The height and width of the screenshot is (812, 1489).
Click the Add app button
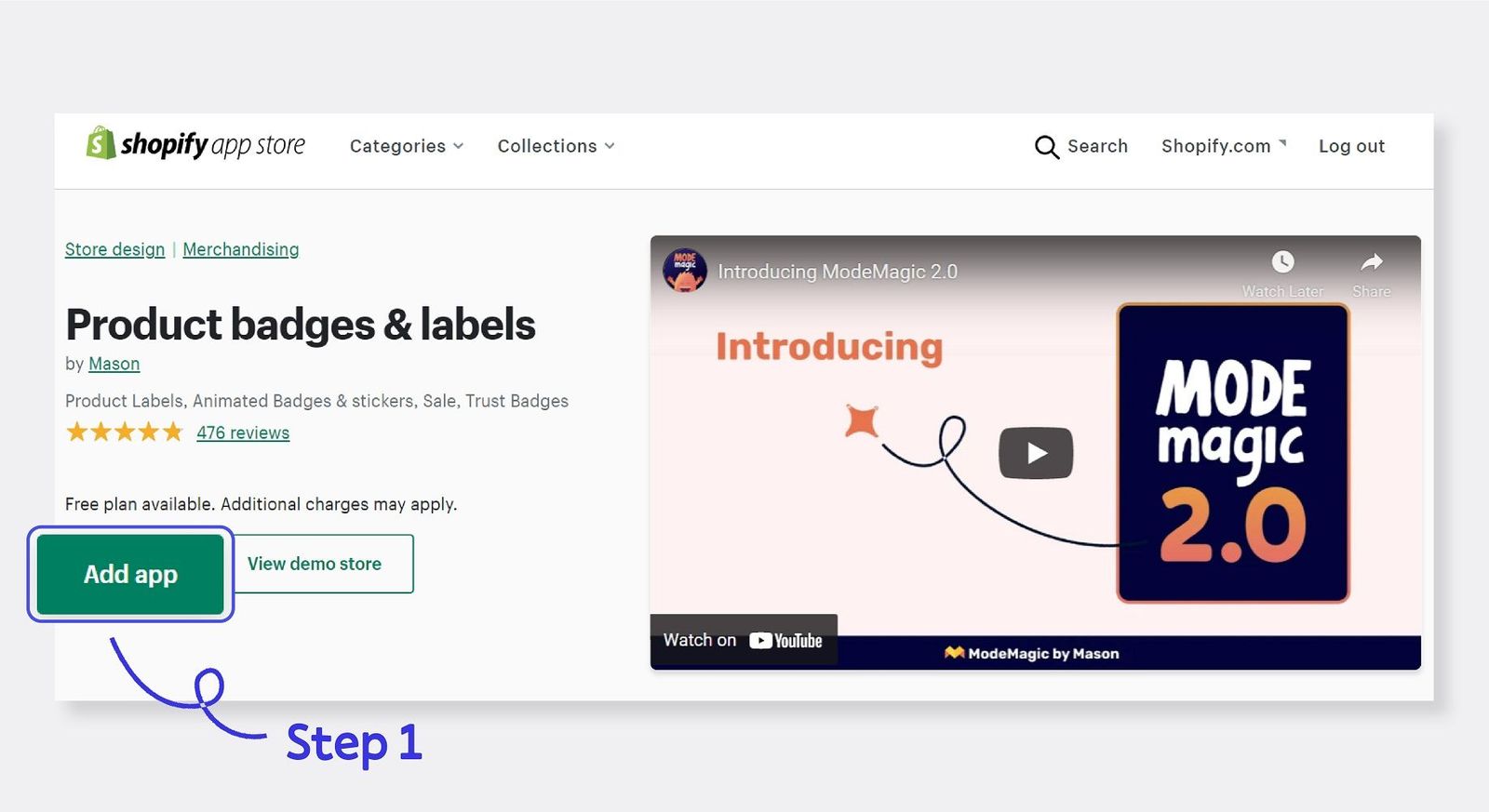click(x=130, y=574)
